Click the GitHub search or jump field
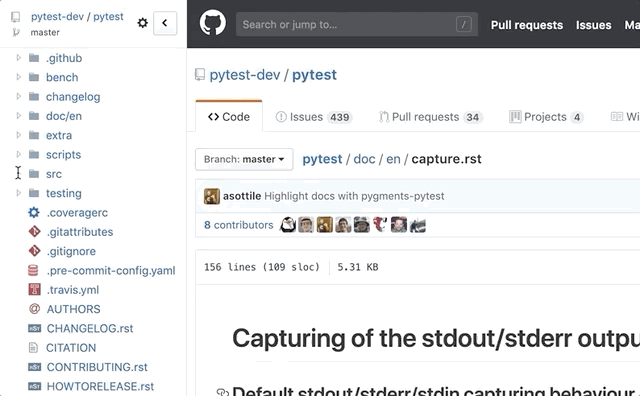This screenshot has width=640, height=396. tap(357, 24)
